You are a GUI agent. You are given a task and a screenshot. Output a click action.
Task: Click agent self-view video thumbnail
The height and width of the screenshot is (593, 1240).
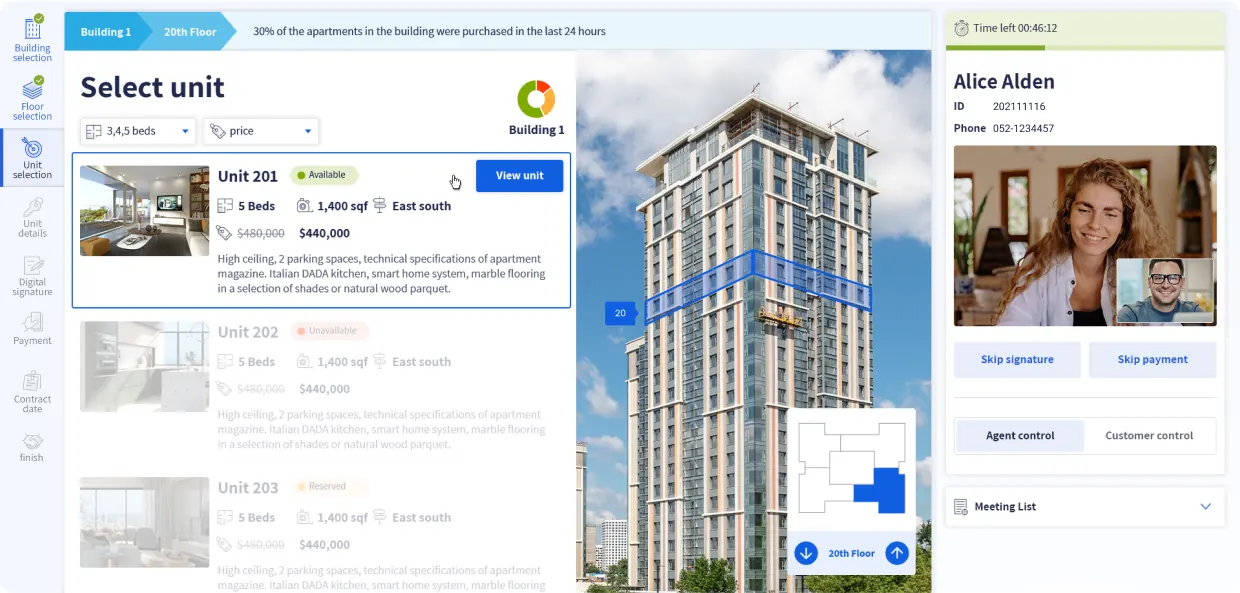[1165, 290]
